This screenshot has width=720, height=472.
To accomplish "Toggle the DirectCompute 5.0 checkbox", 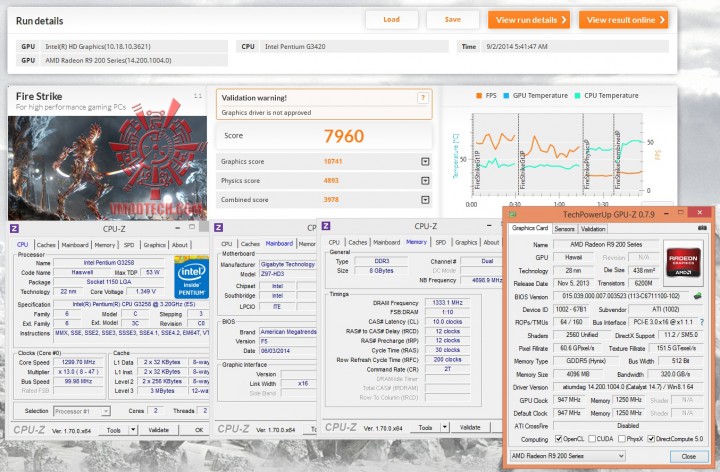I will 651,439.
